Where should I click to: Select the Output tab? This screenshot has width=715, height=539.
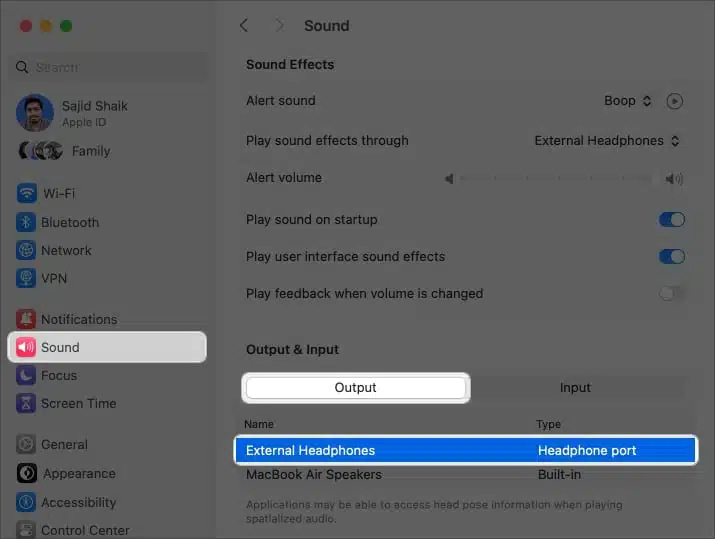pos(355,387)
